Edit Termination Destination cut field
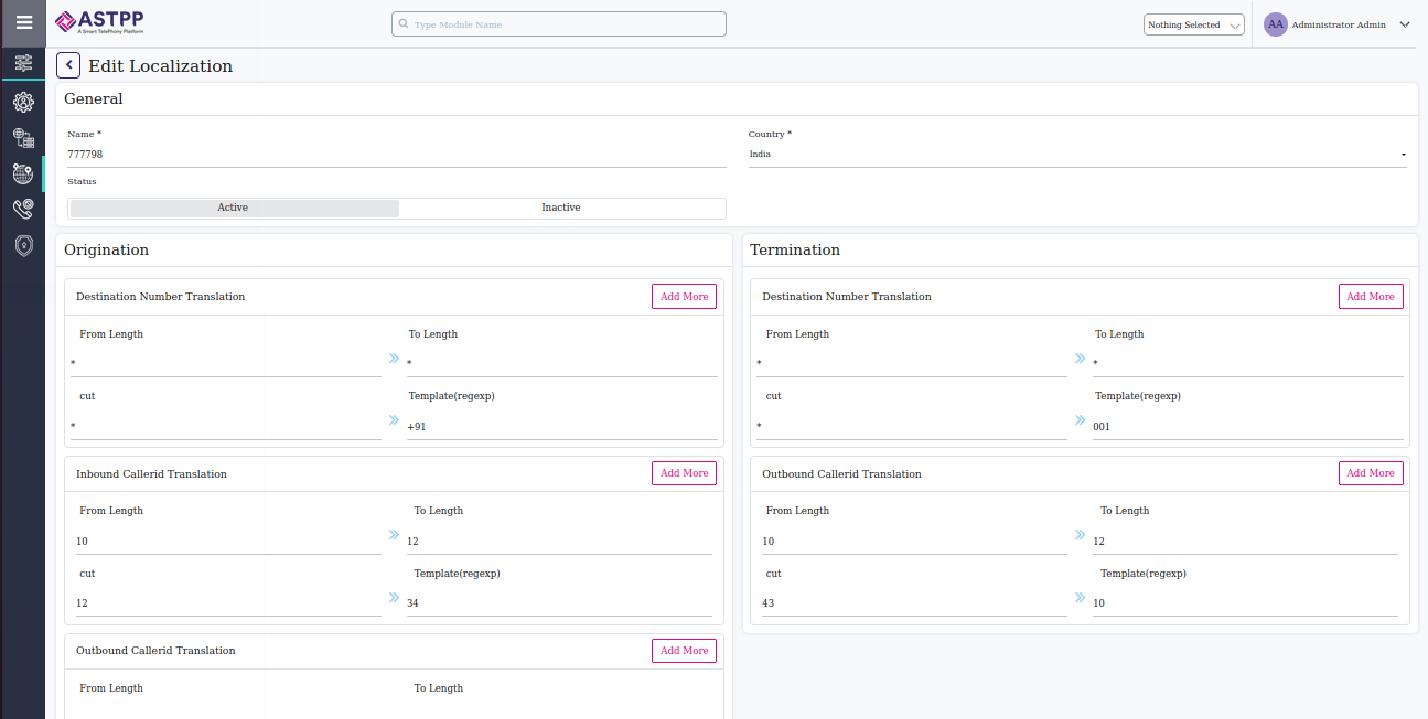The width and height of the screenshot is (1428, 719). click(x=911, y=426)
